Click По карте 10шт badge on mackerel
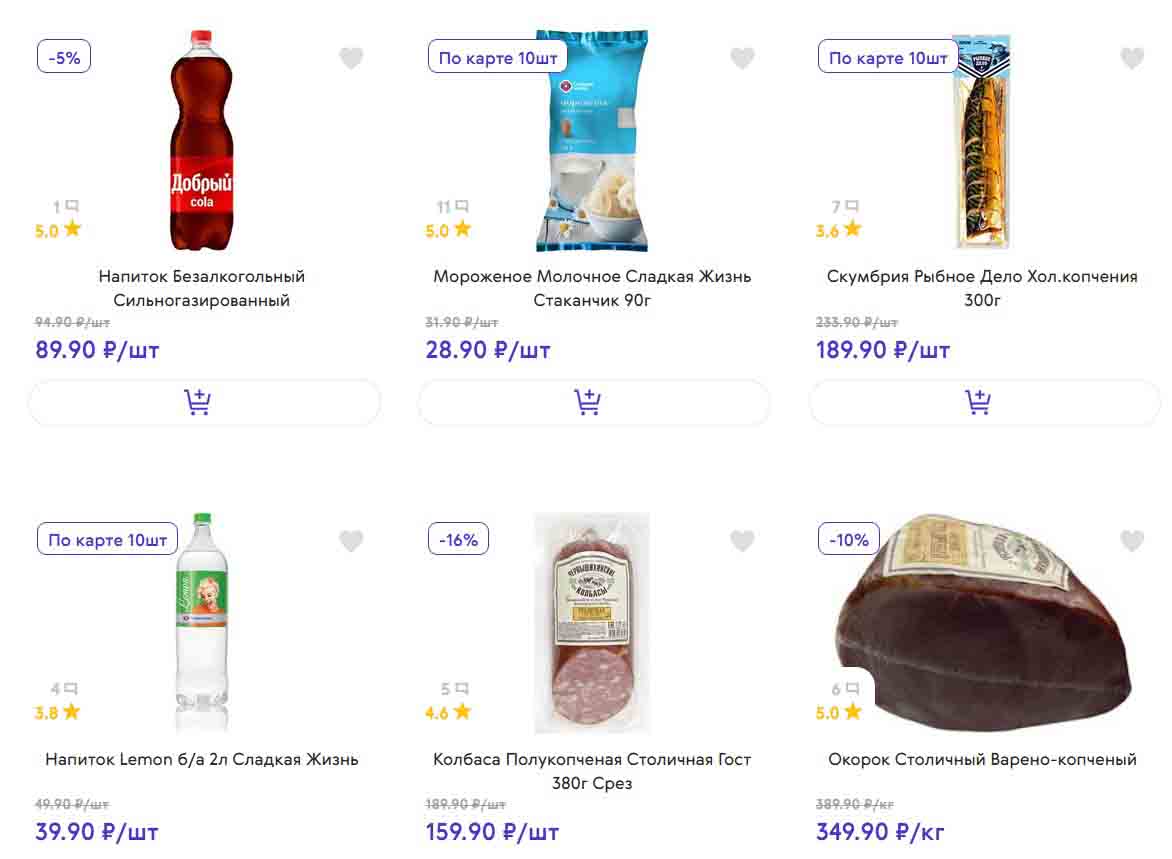The image size is (1172, 859). pos(887,58)
